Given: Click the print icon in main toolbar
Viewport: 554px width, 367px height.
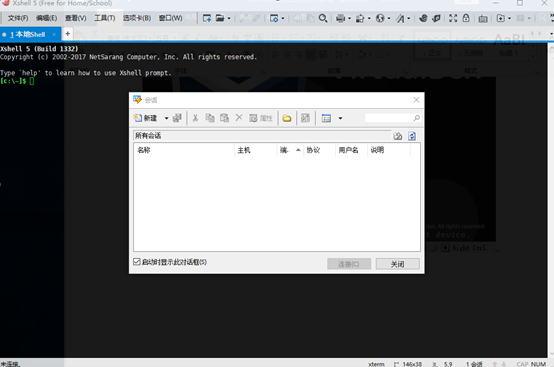Looking at the screenshot, I should (340, 18).
